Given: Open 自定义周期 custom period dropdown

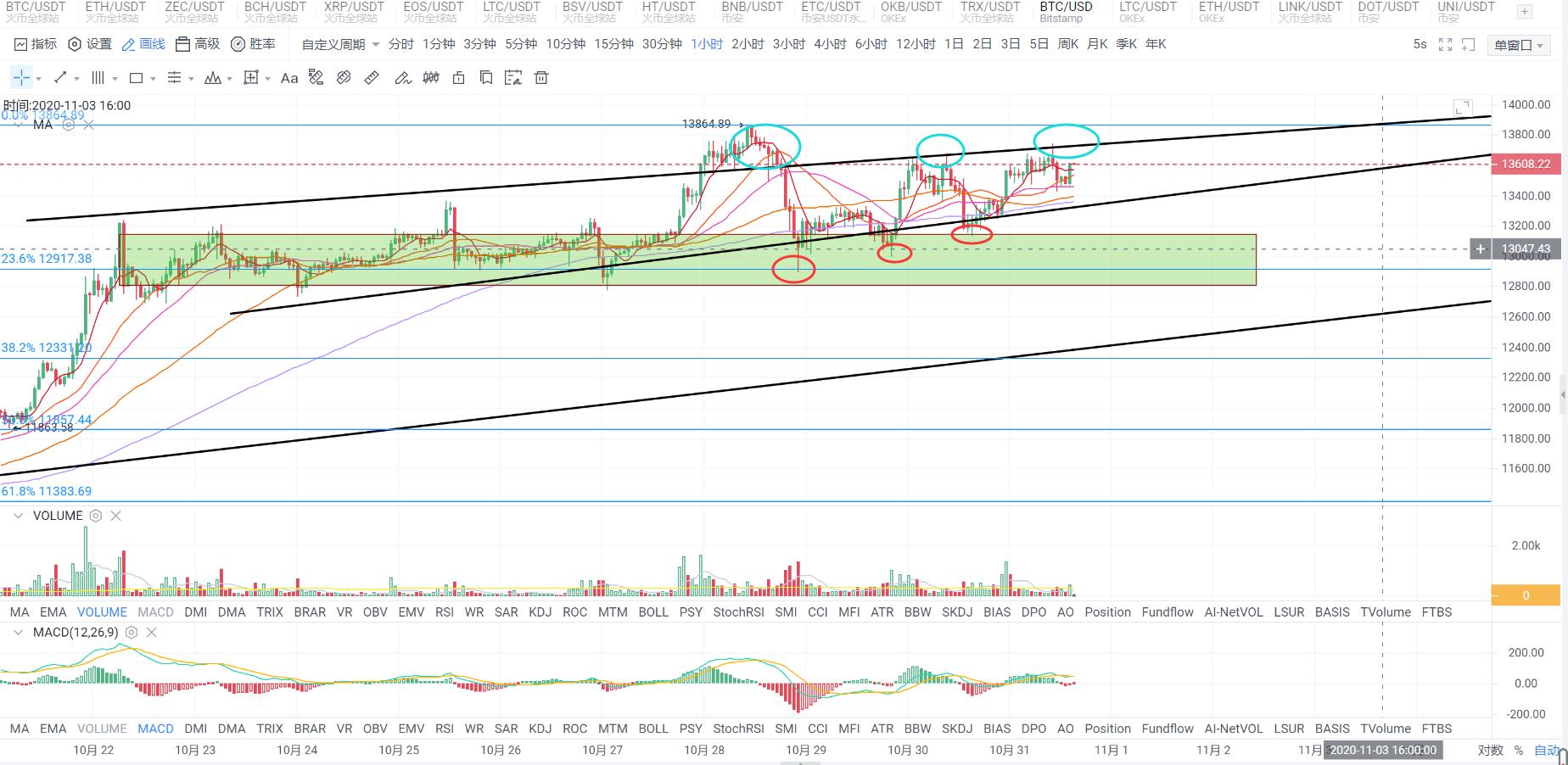Looking at the screenshot, I should [340, 44].
